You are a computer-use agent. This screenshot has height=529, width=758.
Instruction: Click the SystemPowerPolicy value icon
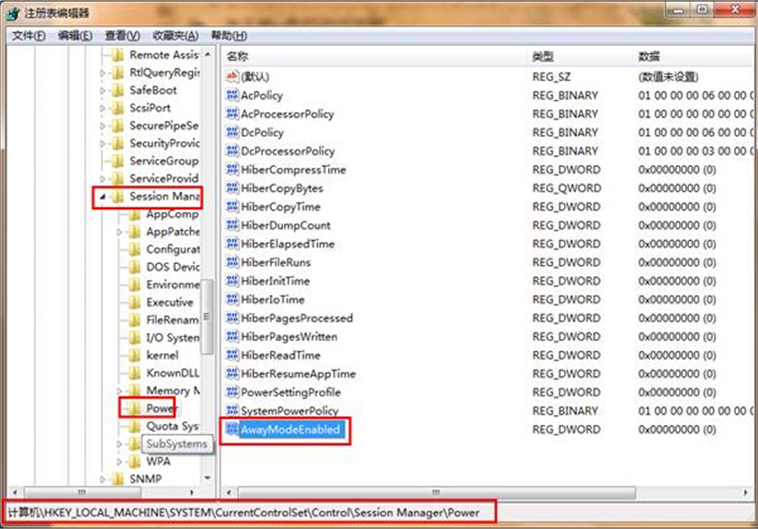pyautogui.click(x=232, y=411)
